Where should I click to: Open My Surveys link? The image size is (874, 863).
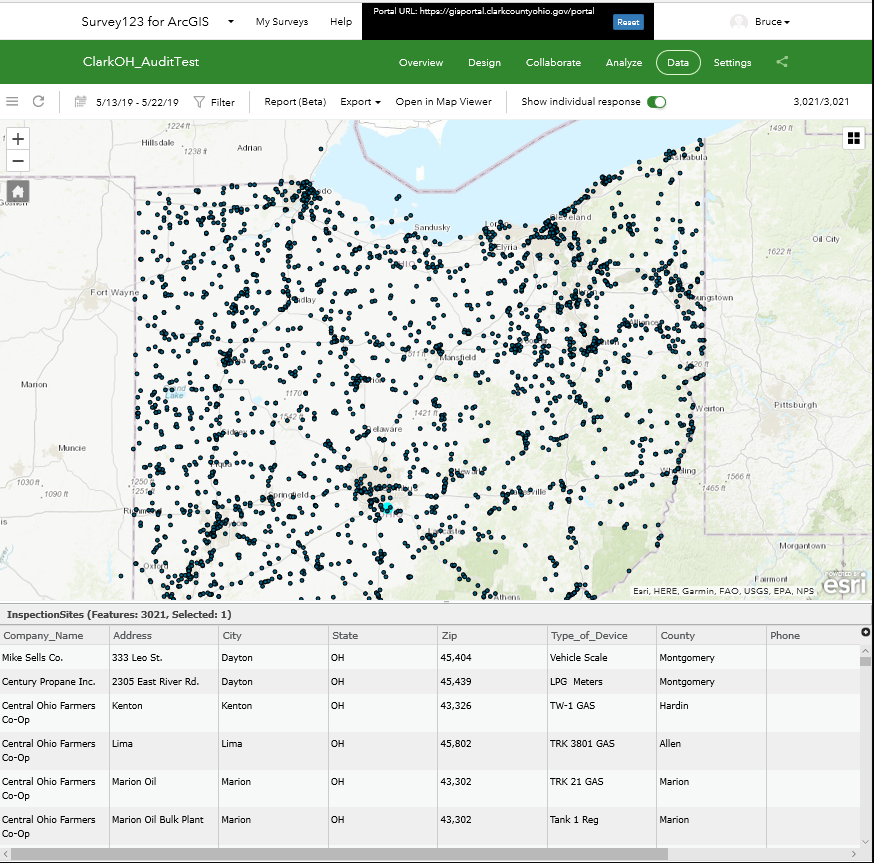(282, 22)
